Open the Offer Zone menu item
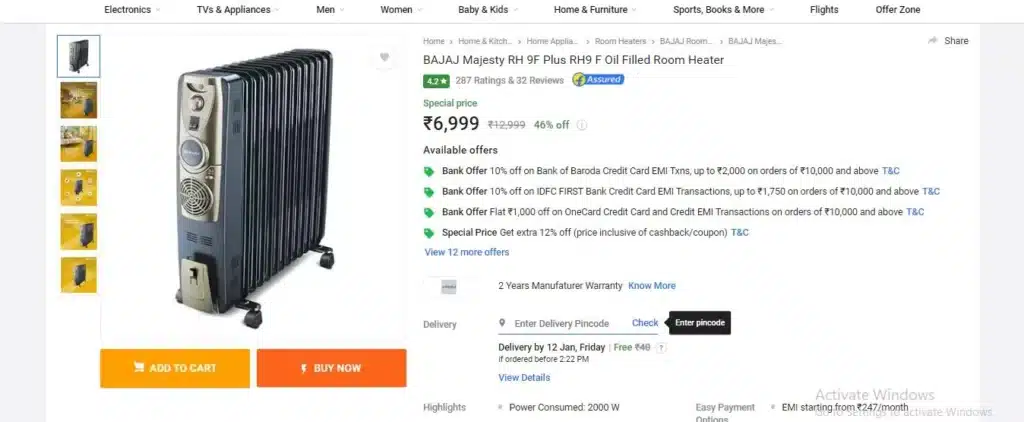 [x=897, y=10]
